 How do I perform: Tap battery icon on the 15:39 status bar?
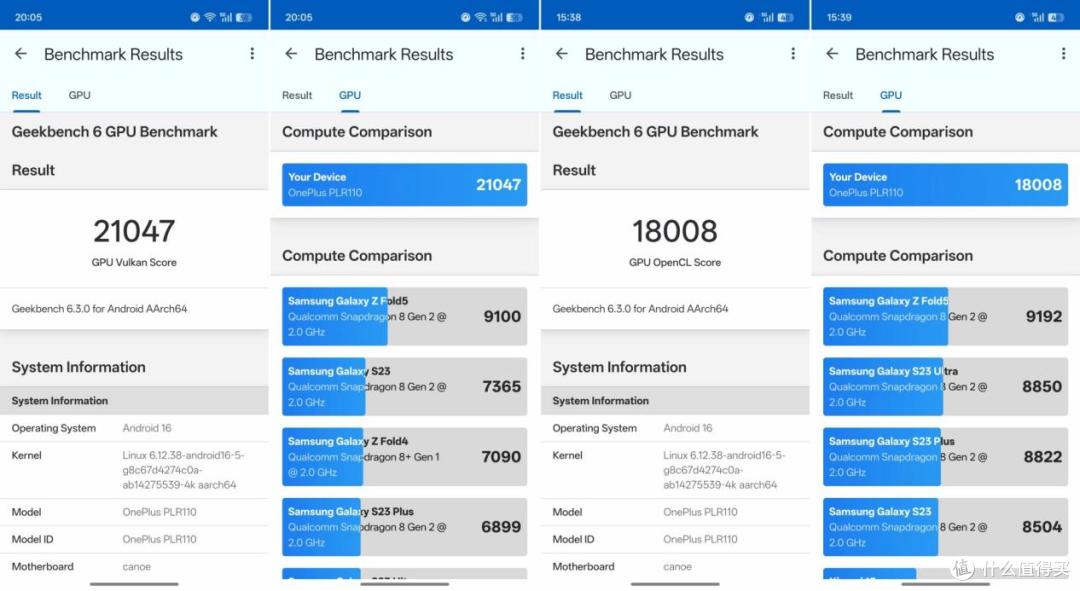click(x=1056, y=17)
